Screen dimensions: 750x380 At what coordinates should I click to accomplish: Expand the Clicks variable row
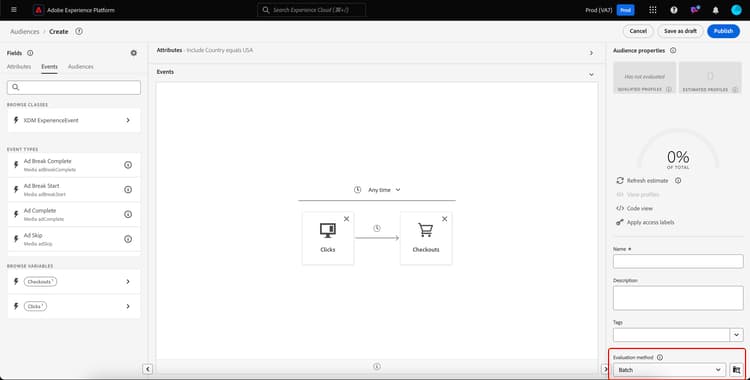(74, 306)
